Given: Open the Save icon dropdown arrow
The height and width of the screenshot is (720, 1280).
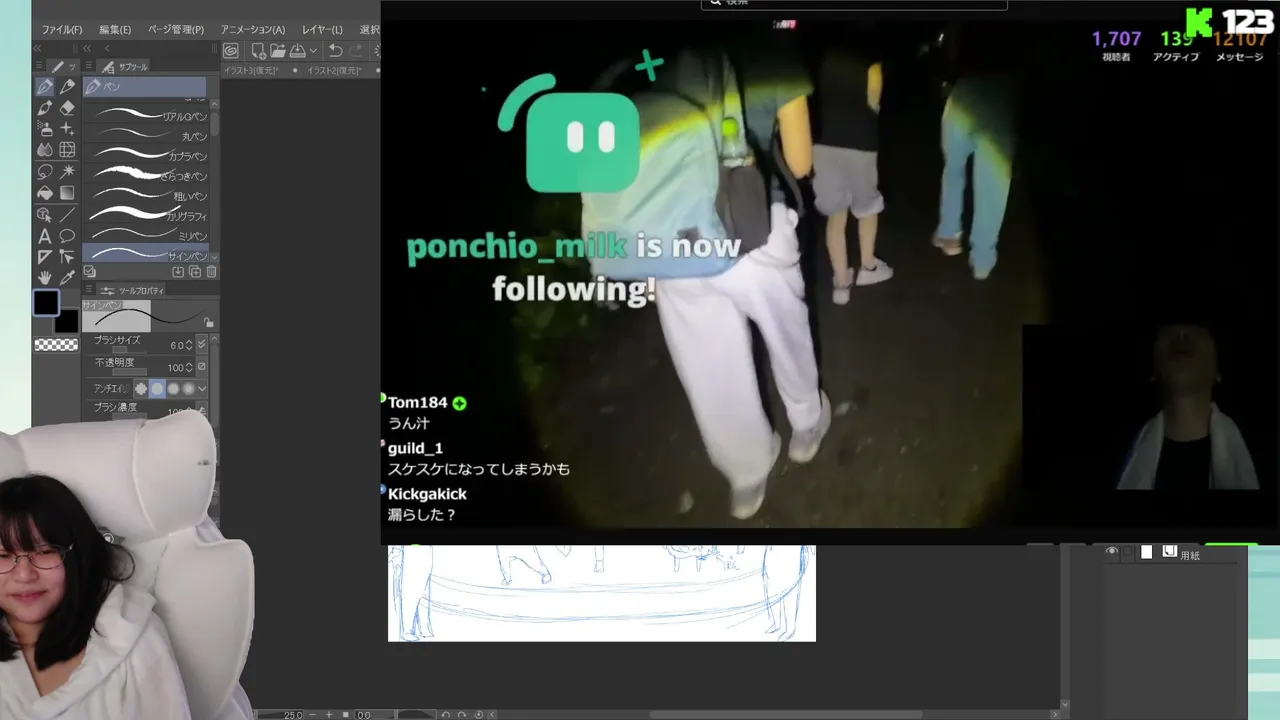Looking at the screenshot, I should 313,51.
